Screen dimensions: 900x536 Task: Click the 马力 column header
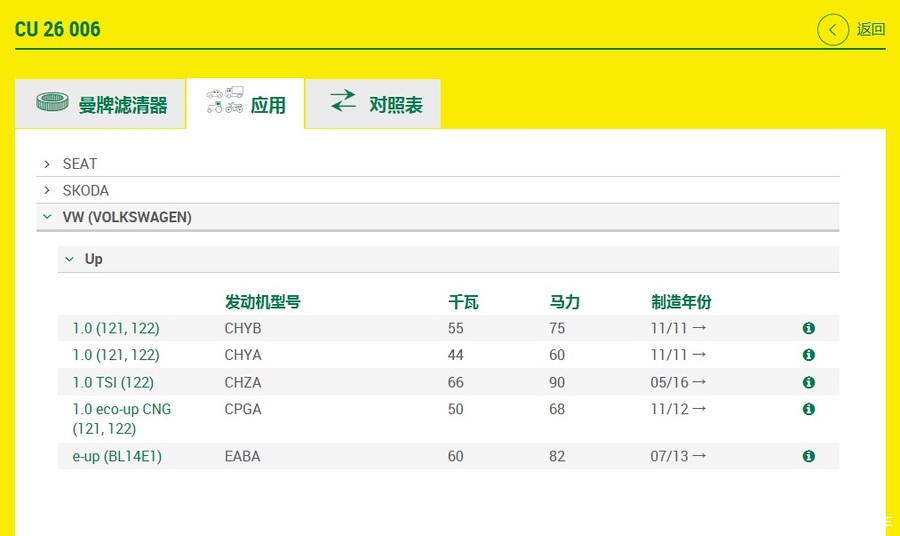[565, 302]
